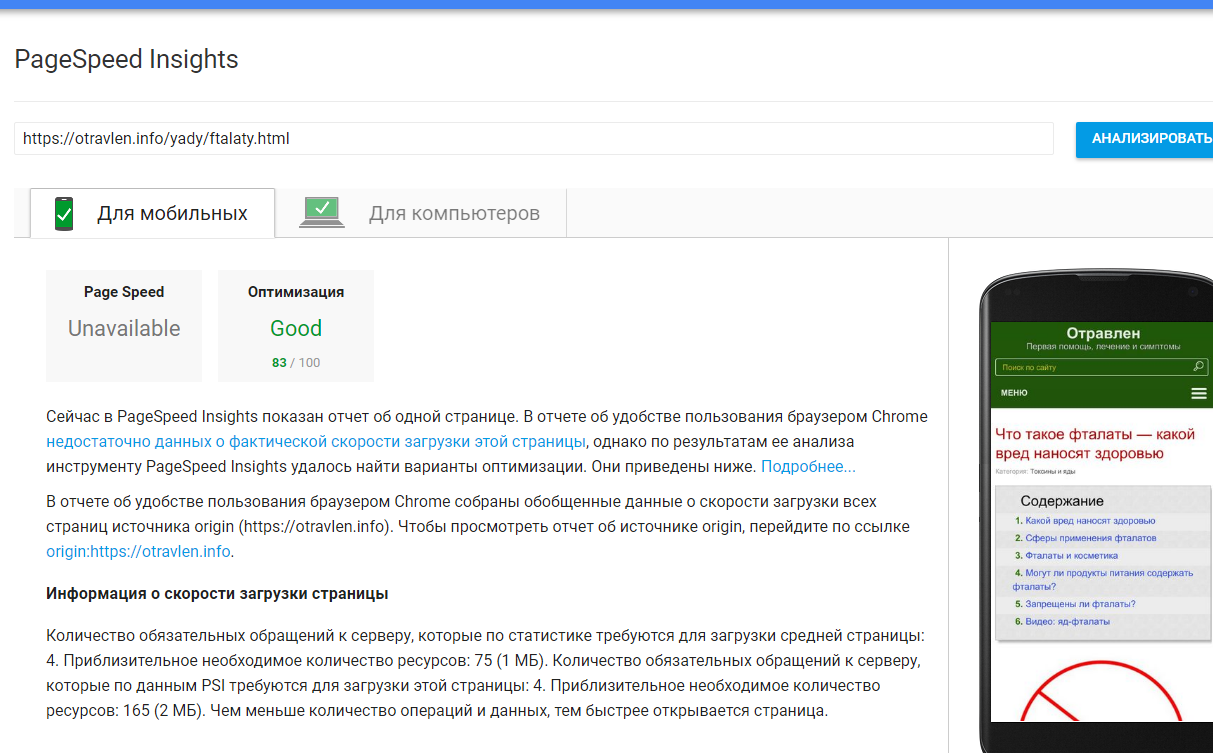Open Могут ли продукты питания contents link
This screenshot has height=753, width=1213.
(x=1103, y=580)
